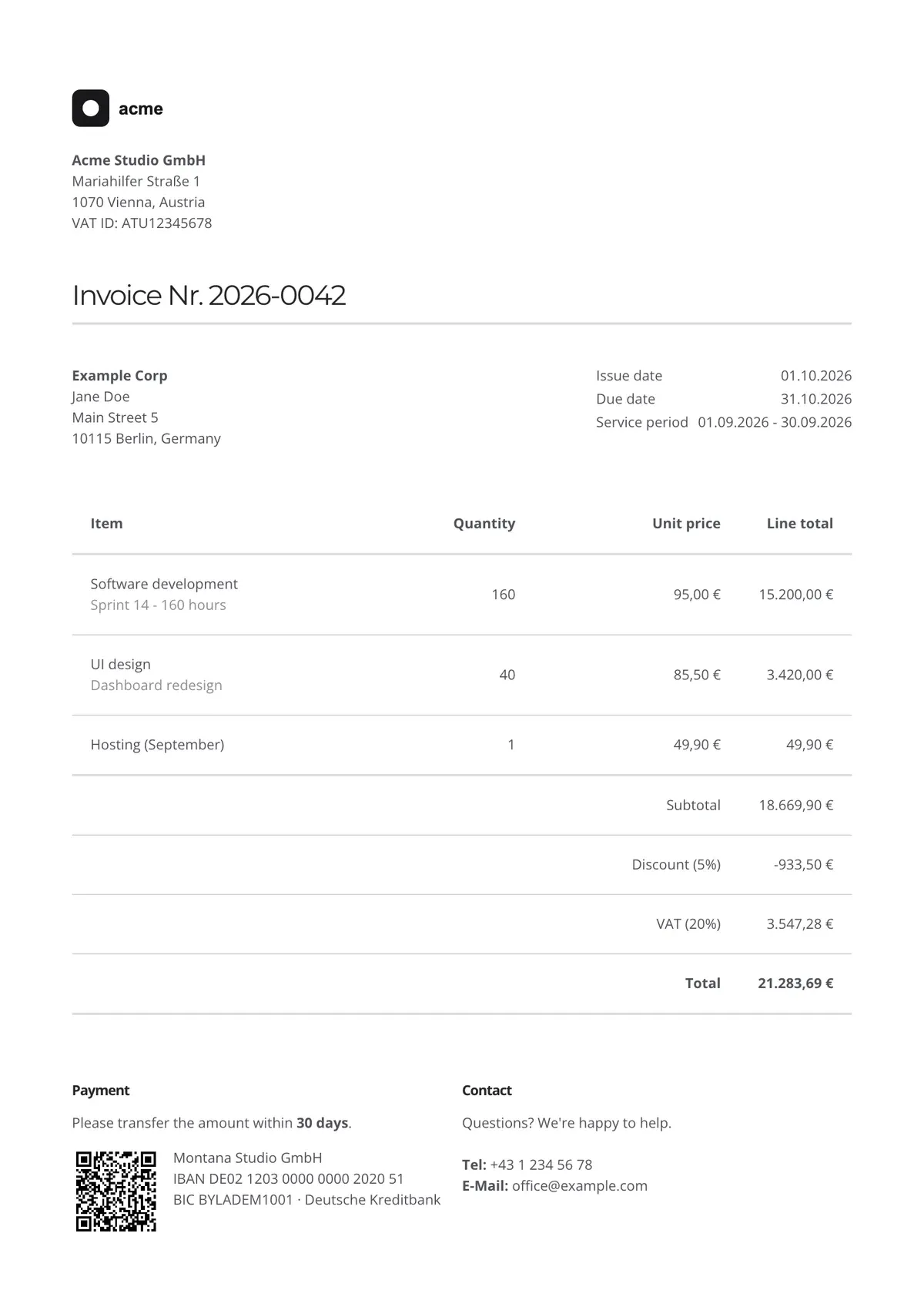Click the 'Due date' label
The width and height of the screenshot is (924, 1307).
(625, 399)
